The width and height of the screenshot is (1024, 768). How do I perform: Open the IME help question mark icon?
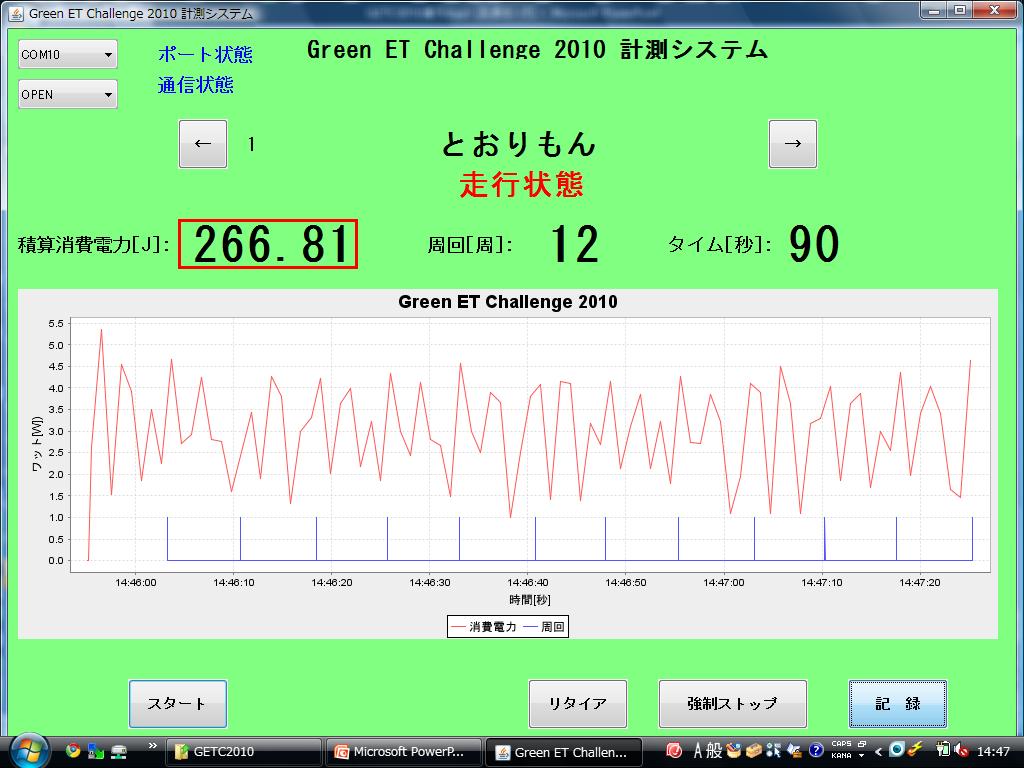(x=816, y=750)
